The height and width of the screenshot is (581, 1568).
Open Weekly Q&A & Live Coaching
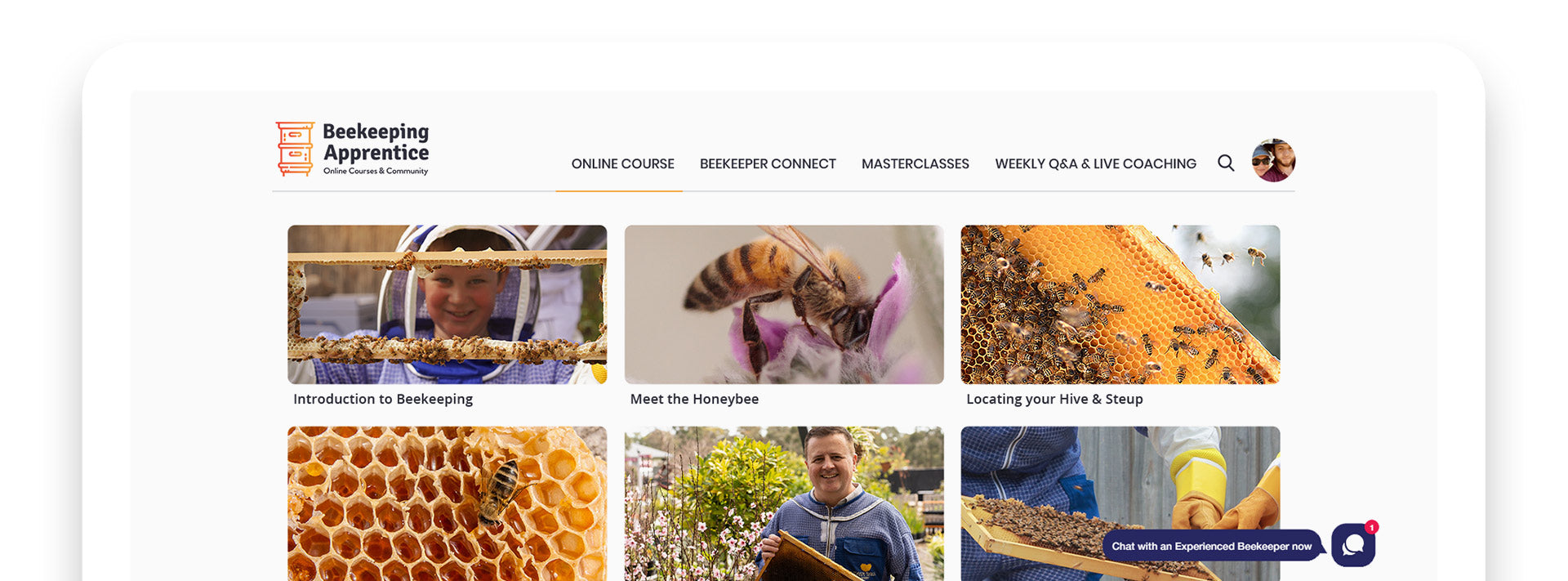tap(1095, 163)
